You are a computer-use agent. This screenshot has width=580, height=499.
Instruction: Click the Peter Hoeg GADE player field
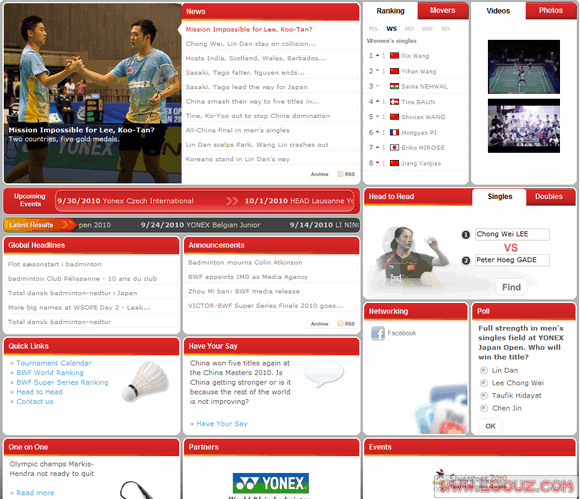(512, 260)
